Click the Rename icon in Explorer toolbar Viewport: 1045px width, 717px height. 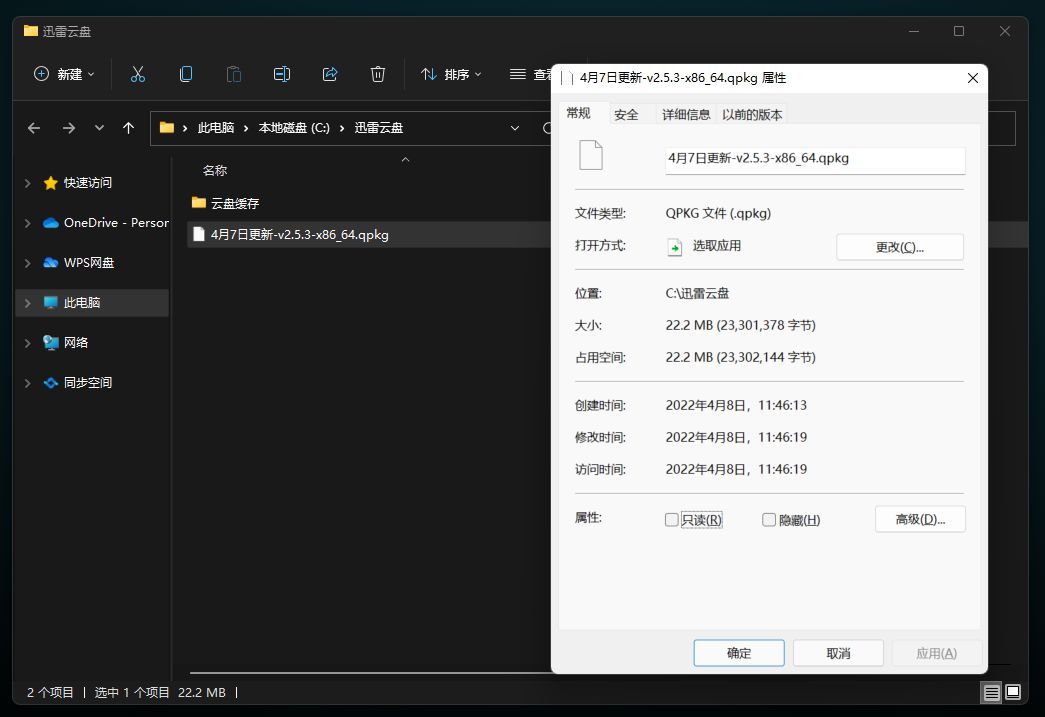pyautogui.click(x=282, y=74)
